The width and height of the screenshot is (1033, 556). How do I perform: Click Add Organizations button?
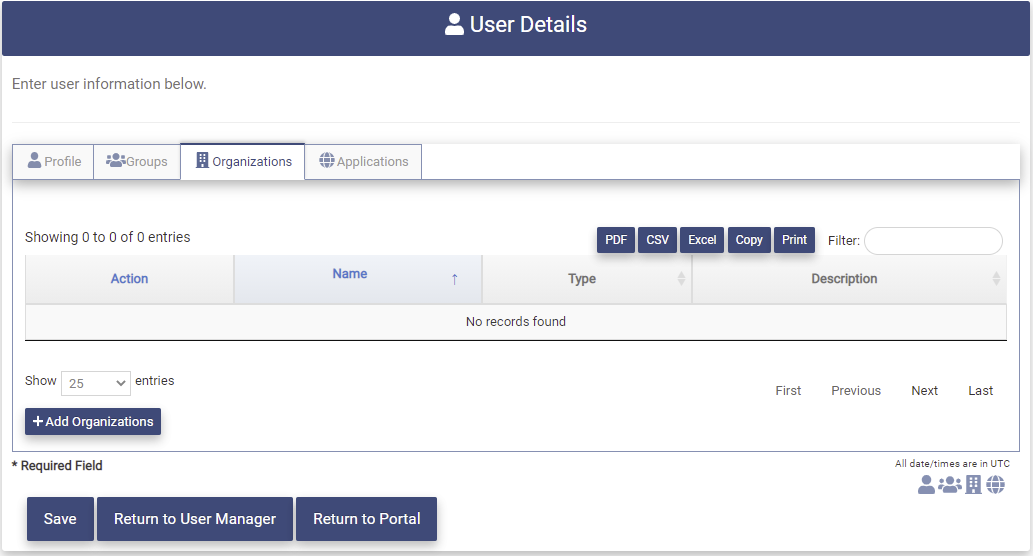pos(93,422)
